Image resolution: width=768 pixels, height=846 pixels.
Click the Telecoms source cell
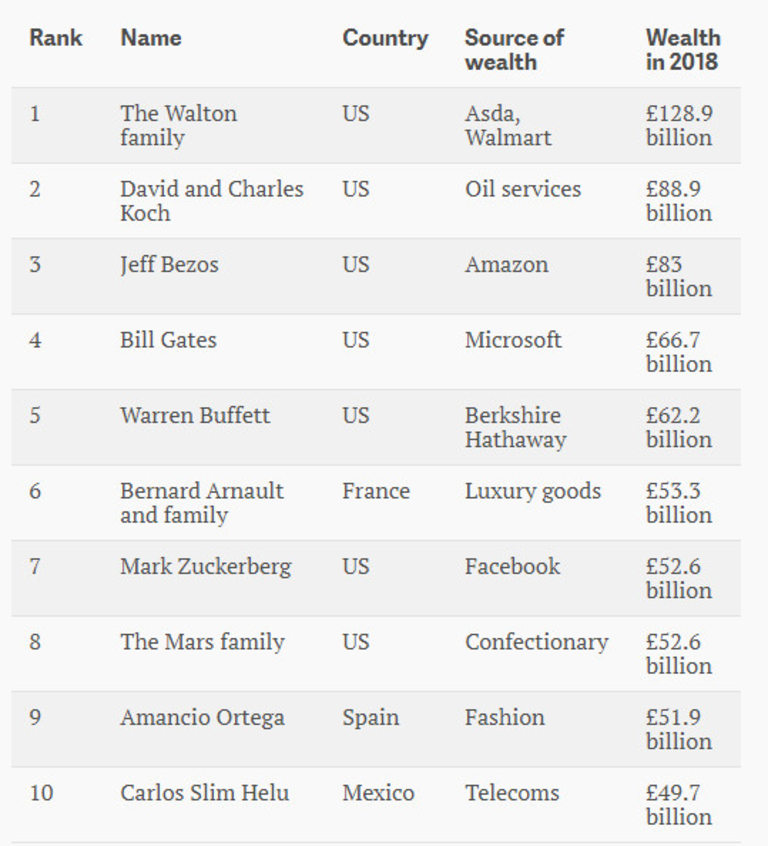[x=511, y=793]
